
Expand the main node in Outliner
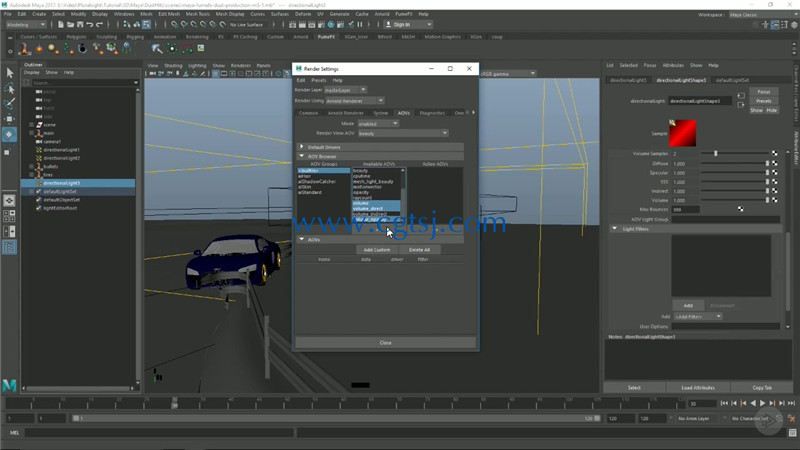(32, 133)
